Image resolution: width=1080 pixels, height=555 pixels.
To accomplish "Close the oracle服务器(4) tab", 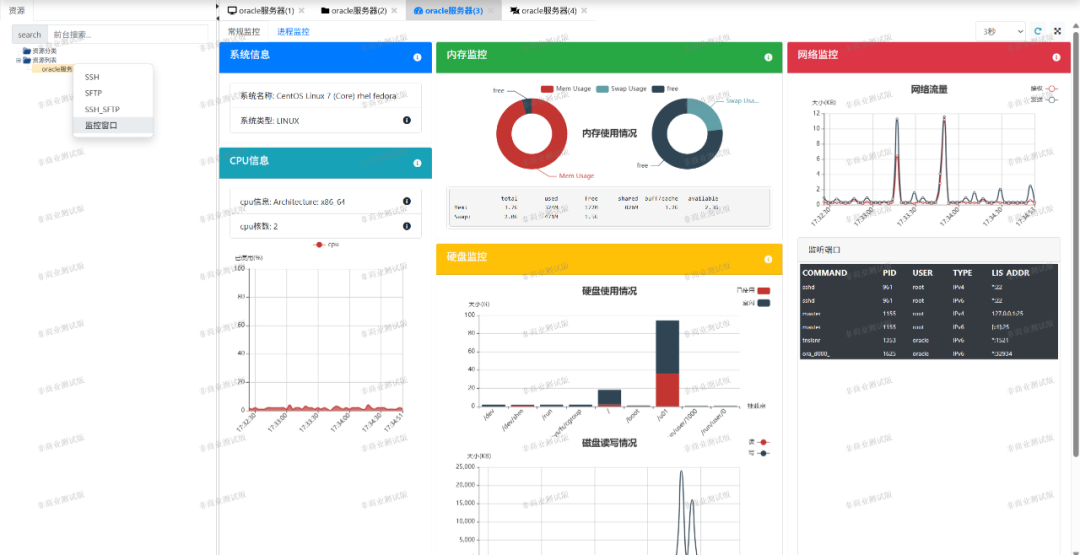I will 584,11.
